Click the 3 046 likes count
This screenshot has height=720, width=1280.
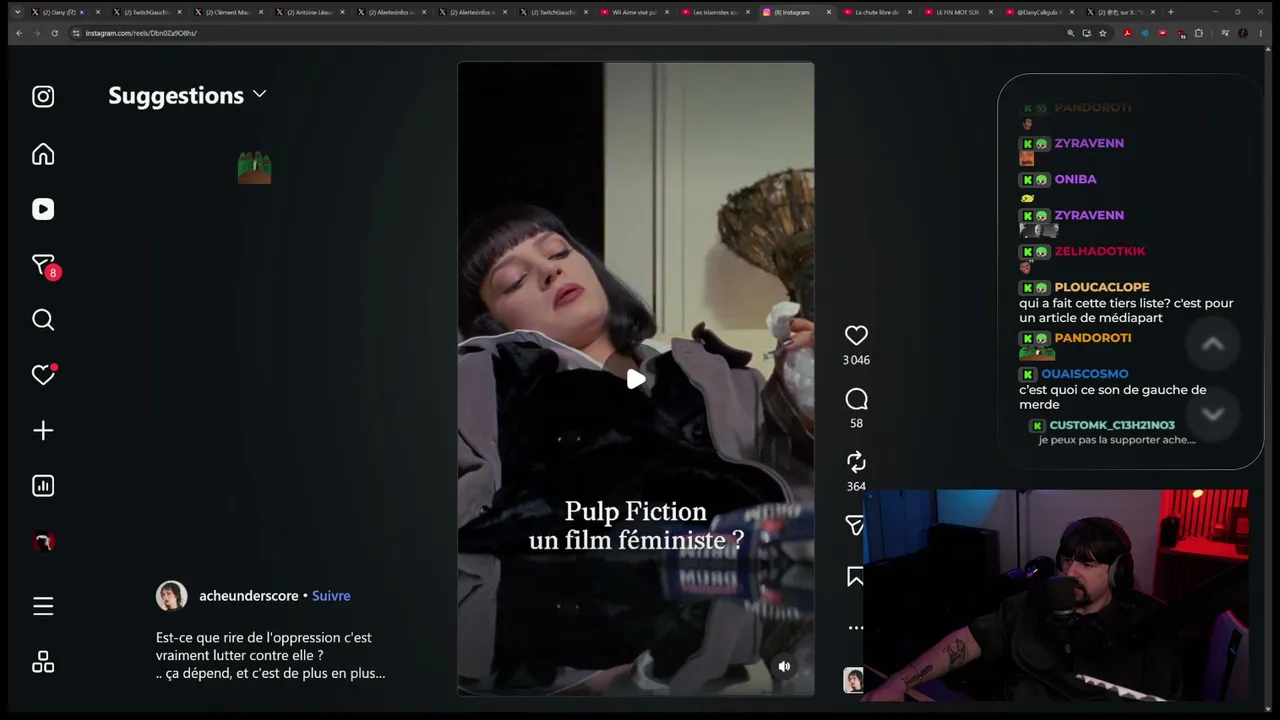pos(856,360)
